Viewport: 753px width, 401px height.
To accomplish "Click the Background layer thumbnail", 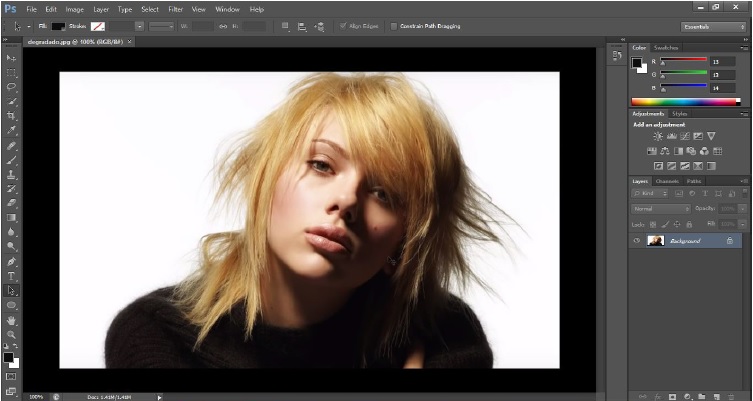I will (x=656, y=241).
